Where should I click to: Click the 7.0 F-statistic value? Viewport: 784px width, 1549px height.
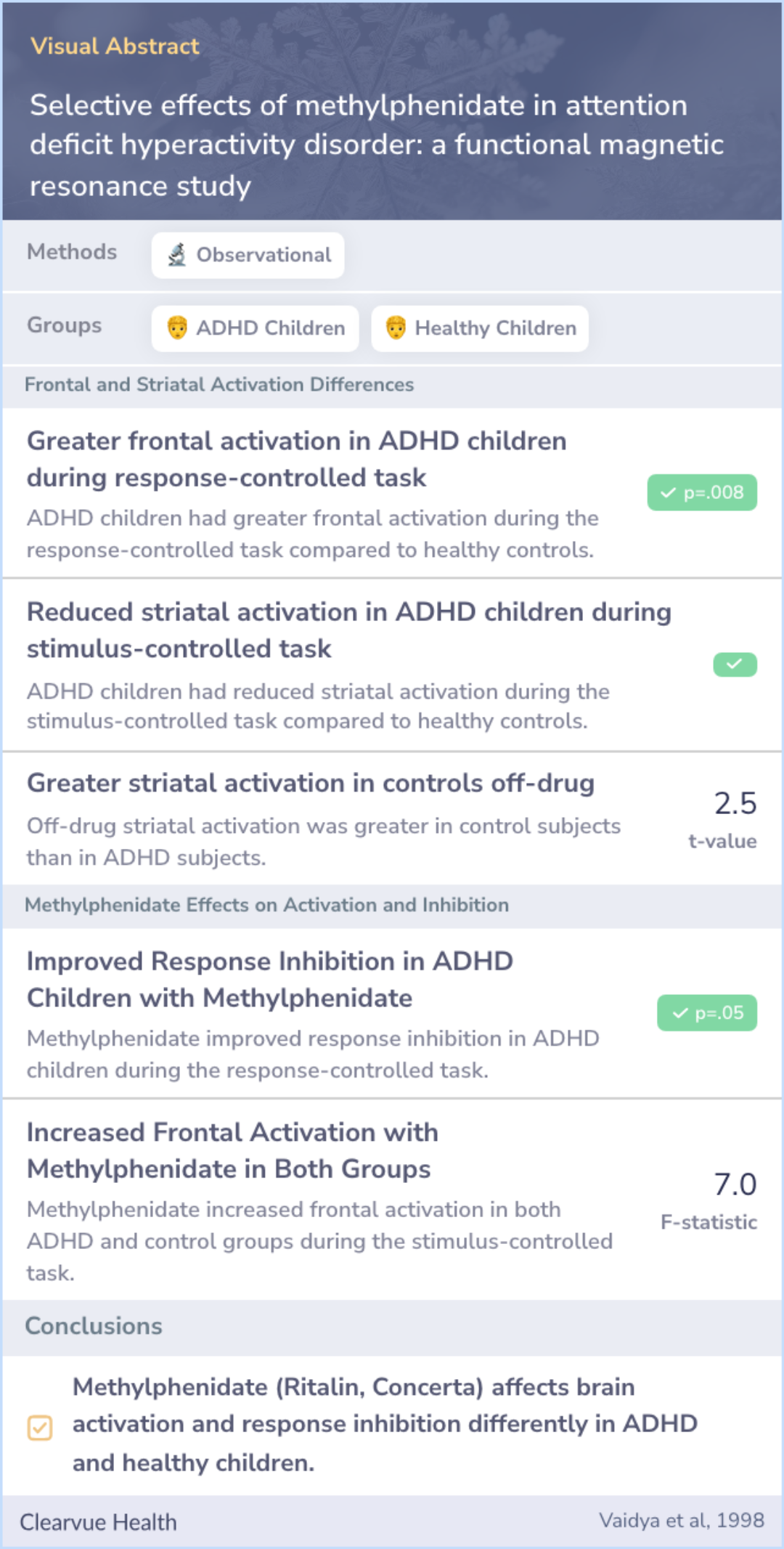[x=735, y=1184]
